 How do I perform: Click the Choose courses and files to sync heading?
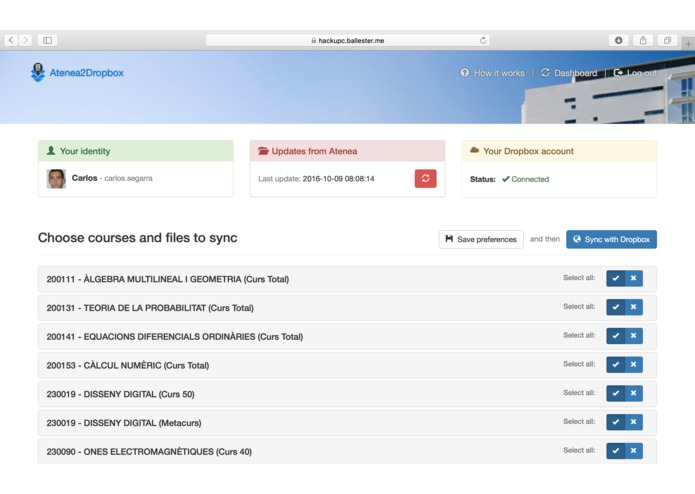point(137,238)
